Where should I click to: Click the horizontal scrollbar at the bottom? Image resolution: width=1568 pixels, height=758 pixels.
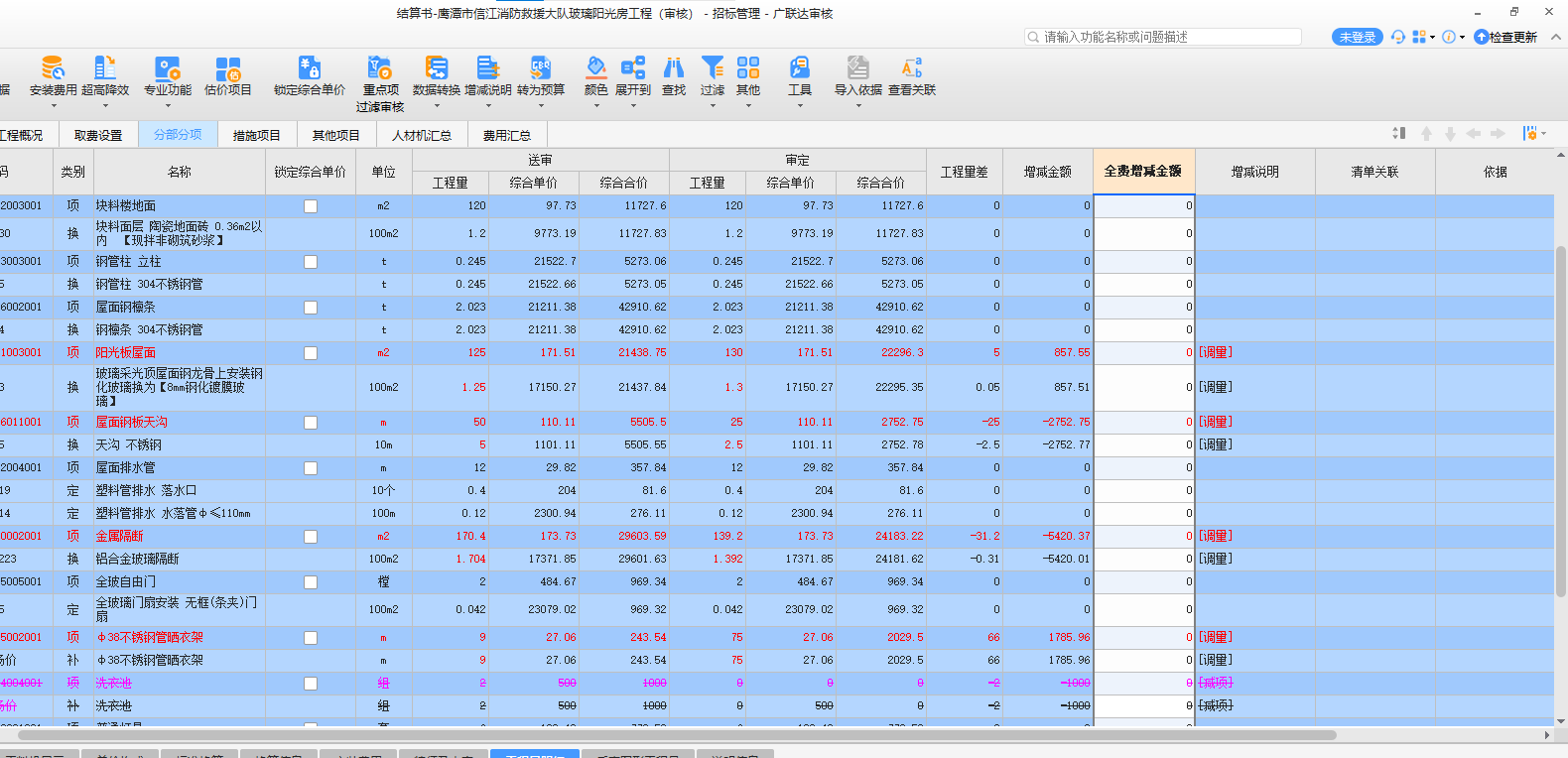pyautogui.click(x=677, y=735)
